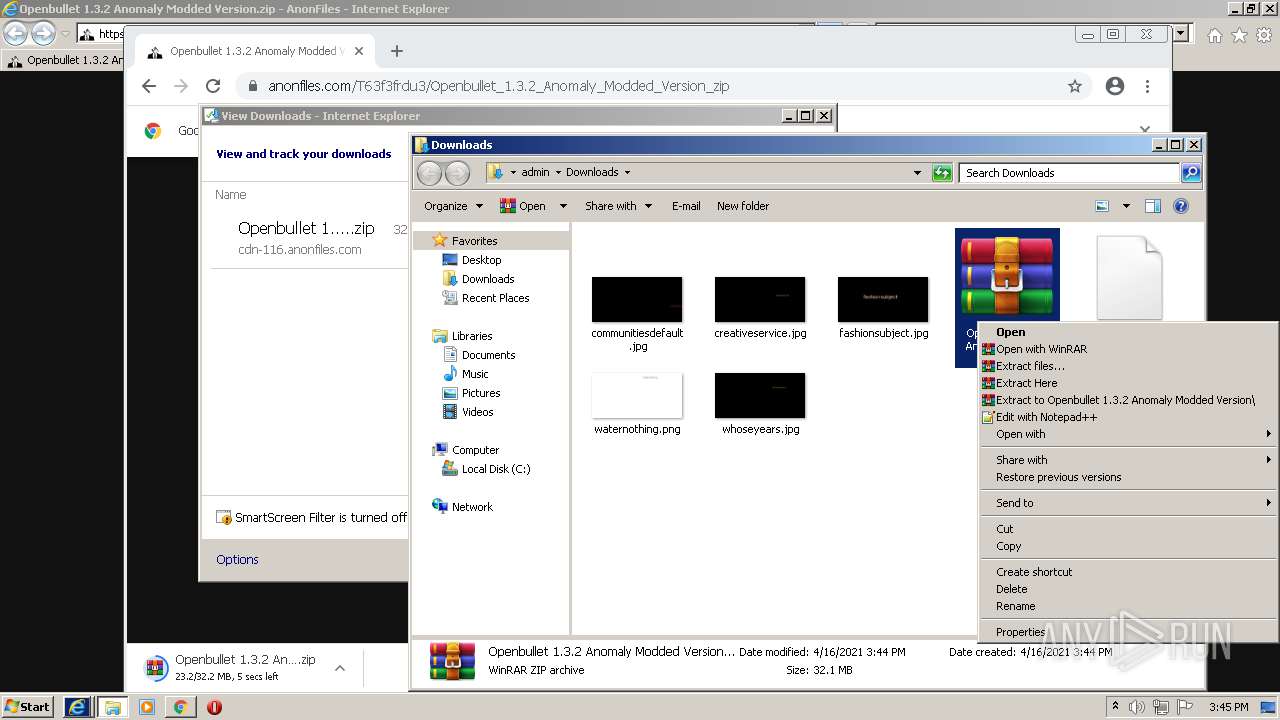Expand the Send to submenu
This screenshot has width=1280, height=720.
1127,503
